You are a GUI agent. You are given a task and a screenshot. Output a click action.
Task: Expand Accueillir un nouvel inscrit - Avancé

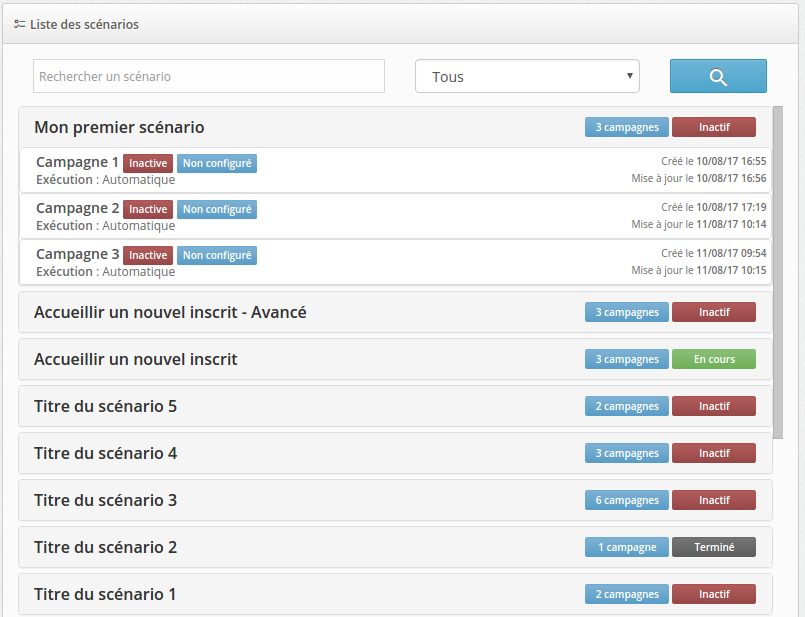click(x=170, y=312)
